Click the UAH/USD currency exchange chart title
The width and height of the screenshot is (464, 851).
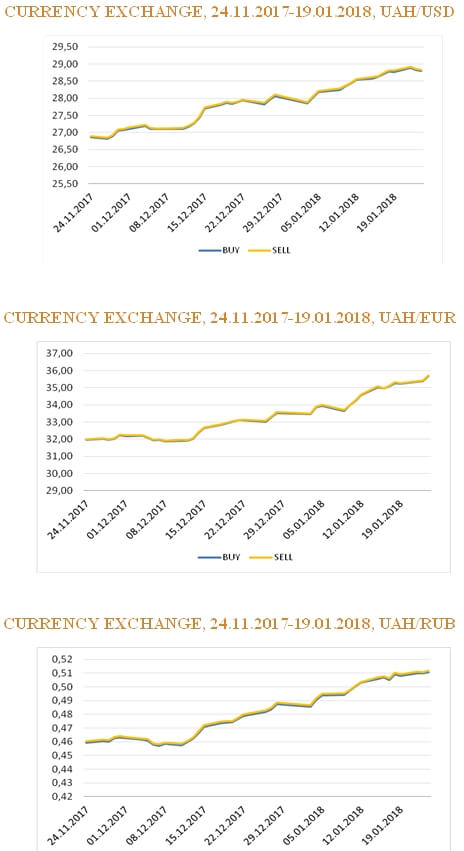pos(229,11)
